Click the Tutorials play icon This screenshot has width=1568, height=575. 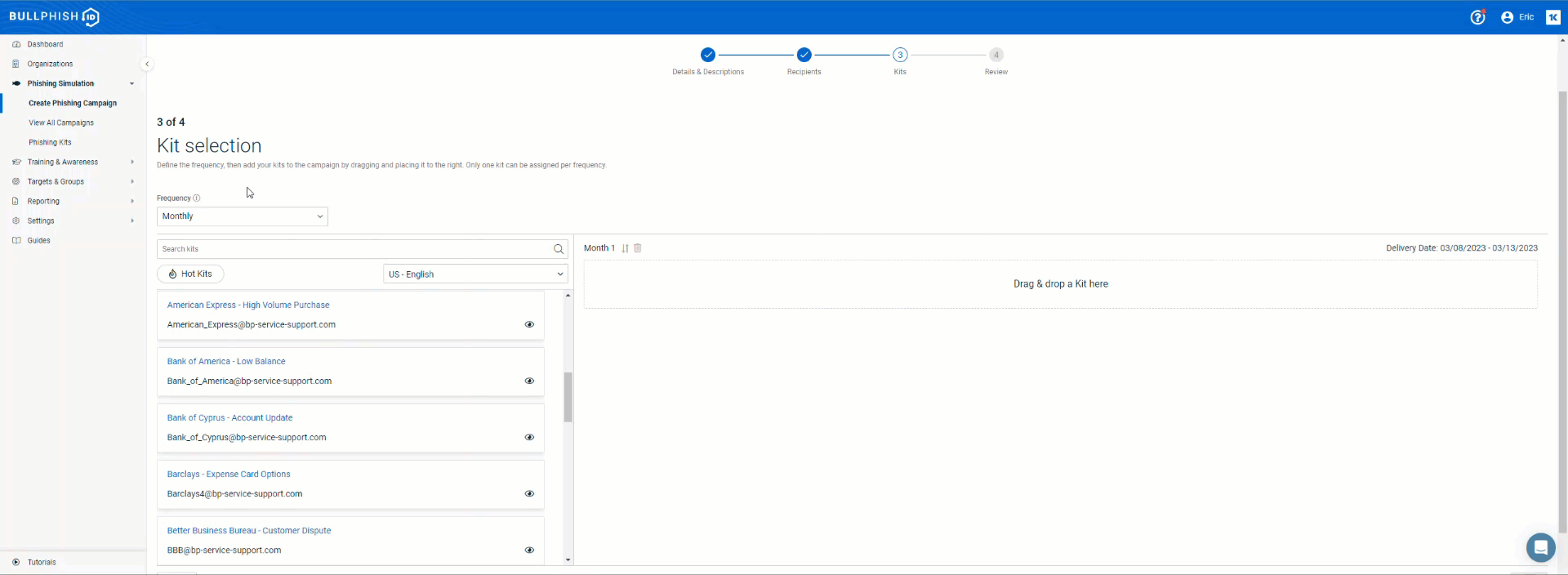(x=16, y=562)
